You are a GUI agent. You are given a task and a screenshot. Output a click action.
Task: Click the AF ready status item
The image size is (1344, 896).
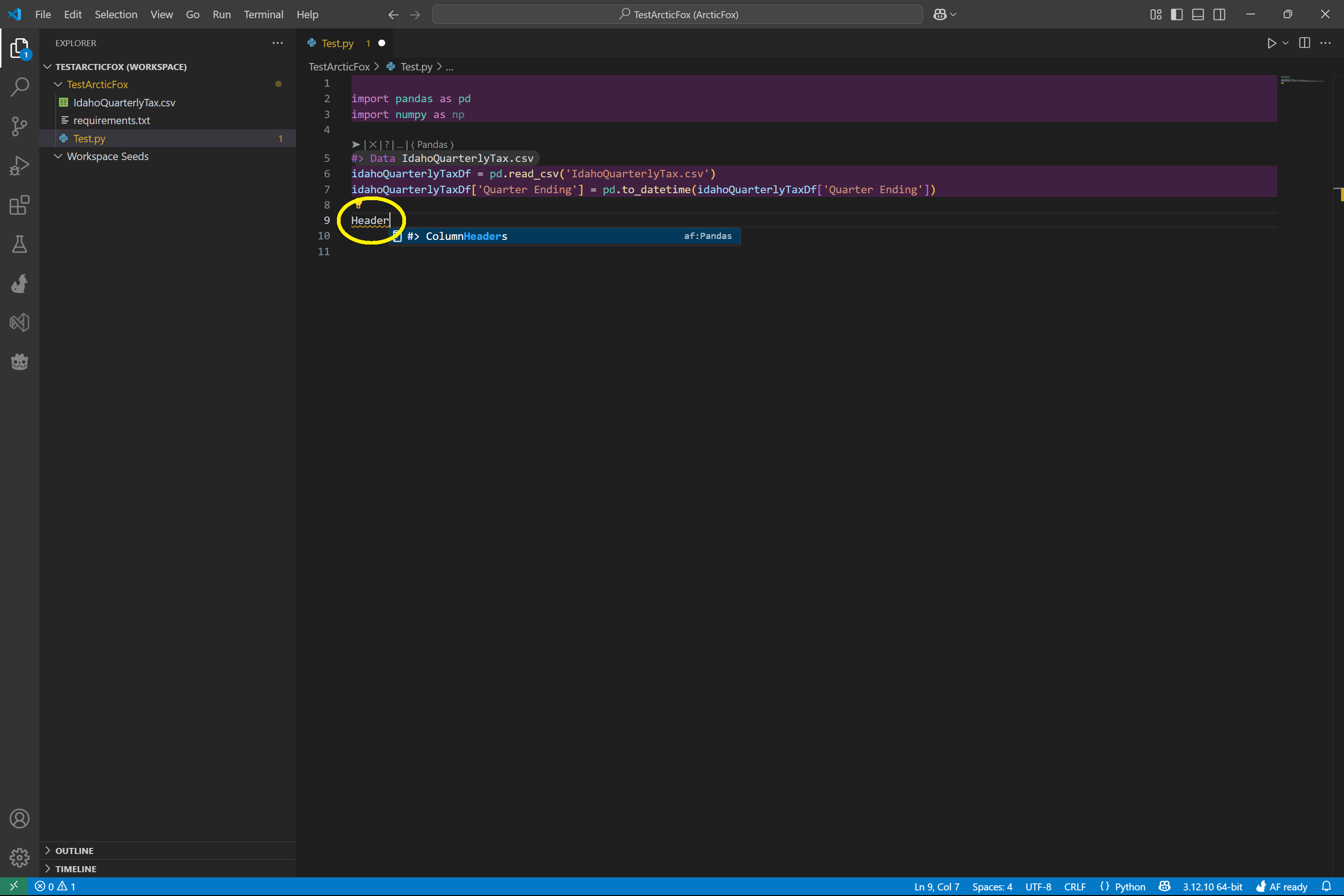[x=1282, y=886]
